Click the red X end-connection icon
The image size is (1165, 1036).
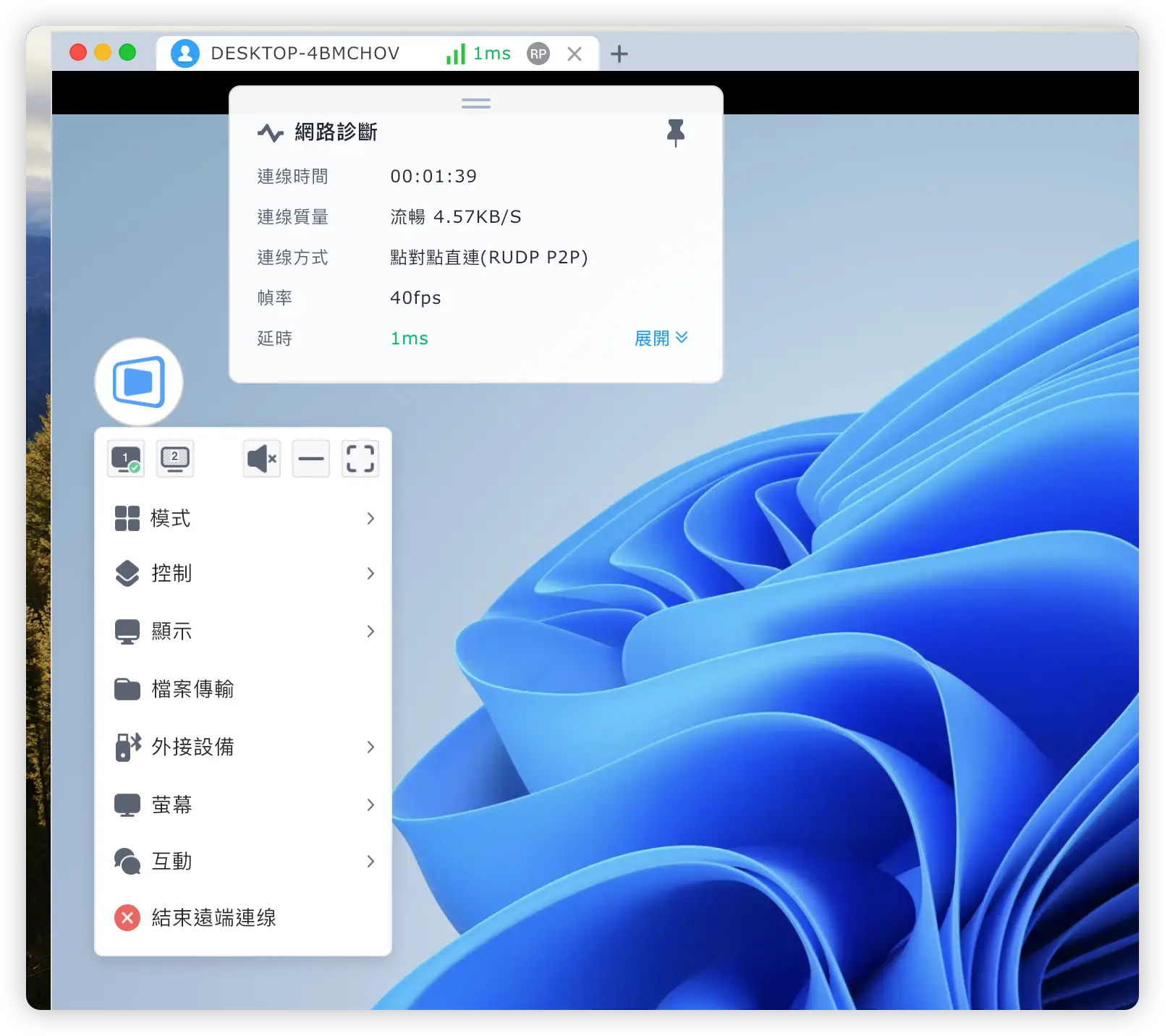127,917
